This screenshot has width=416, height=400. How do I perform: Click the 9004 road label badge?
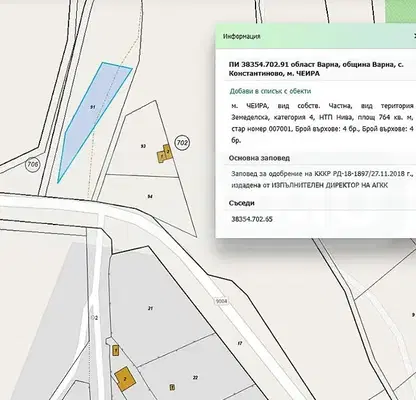pyautogui.click(x=221, y=301)
